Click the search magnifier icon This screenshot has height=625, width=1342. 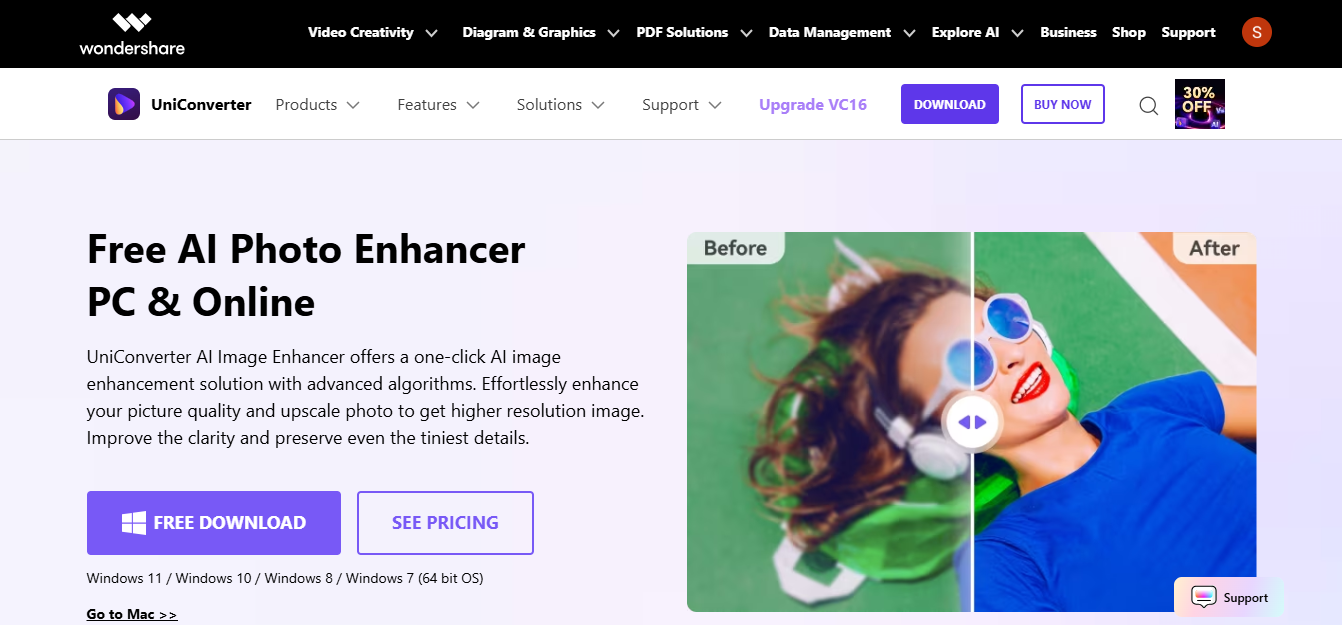[x=1149, y=105]
